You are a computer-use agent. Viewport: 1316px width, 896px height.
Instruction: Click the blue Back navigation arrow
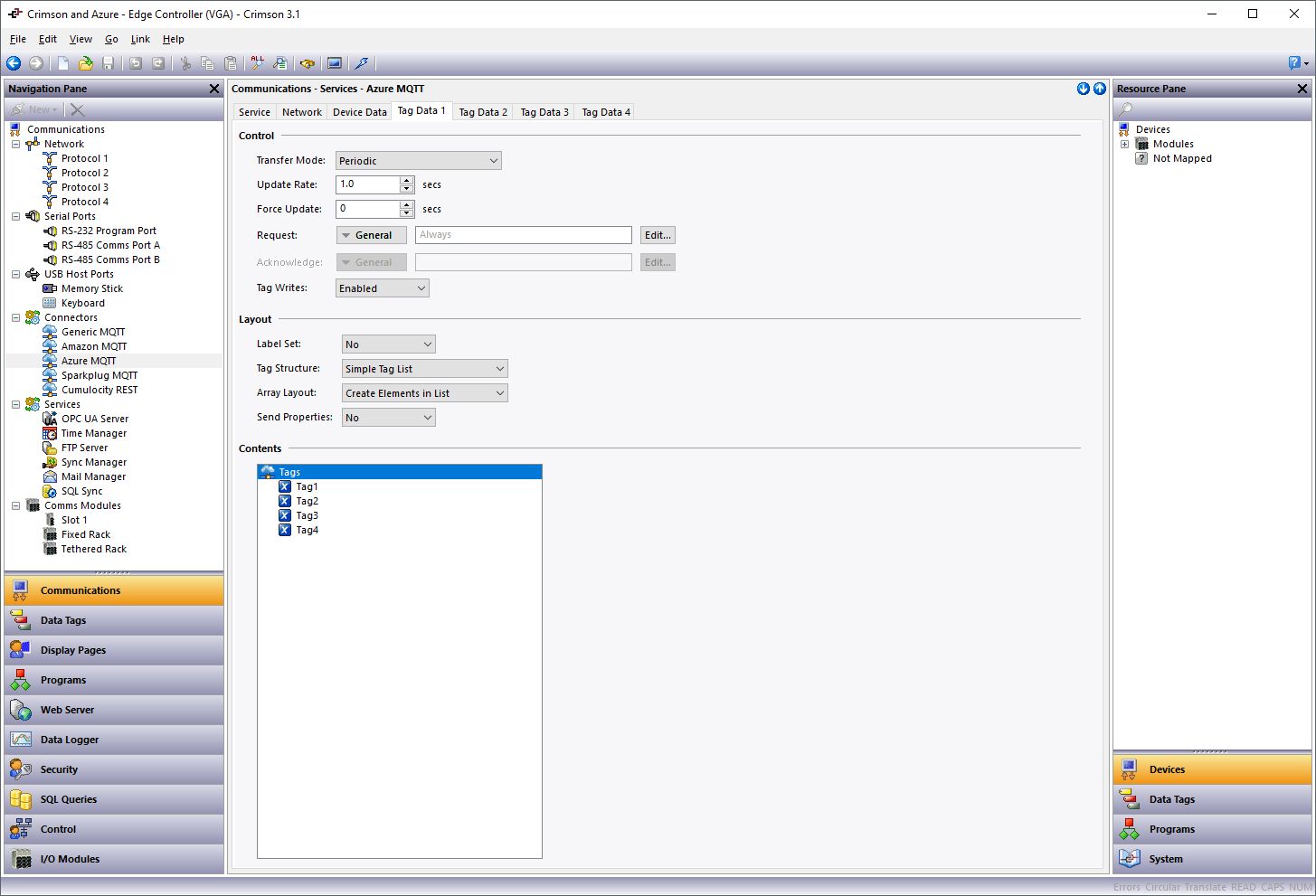(x=14, y=63)
